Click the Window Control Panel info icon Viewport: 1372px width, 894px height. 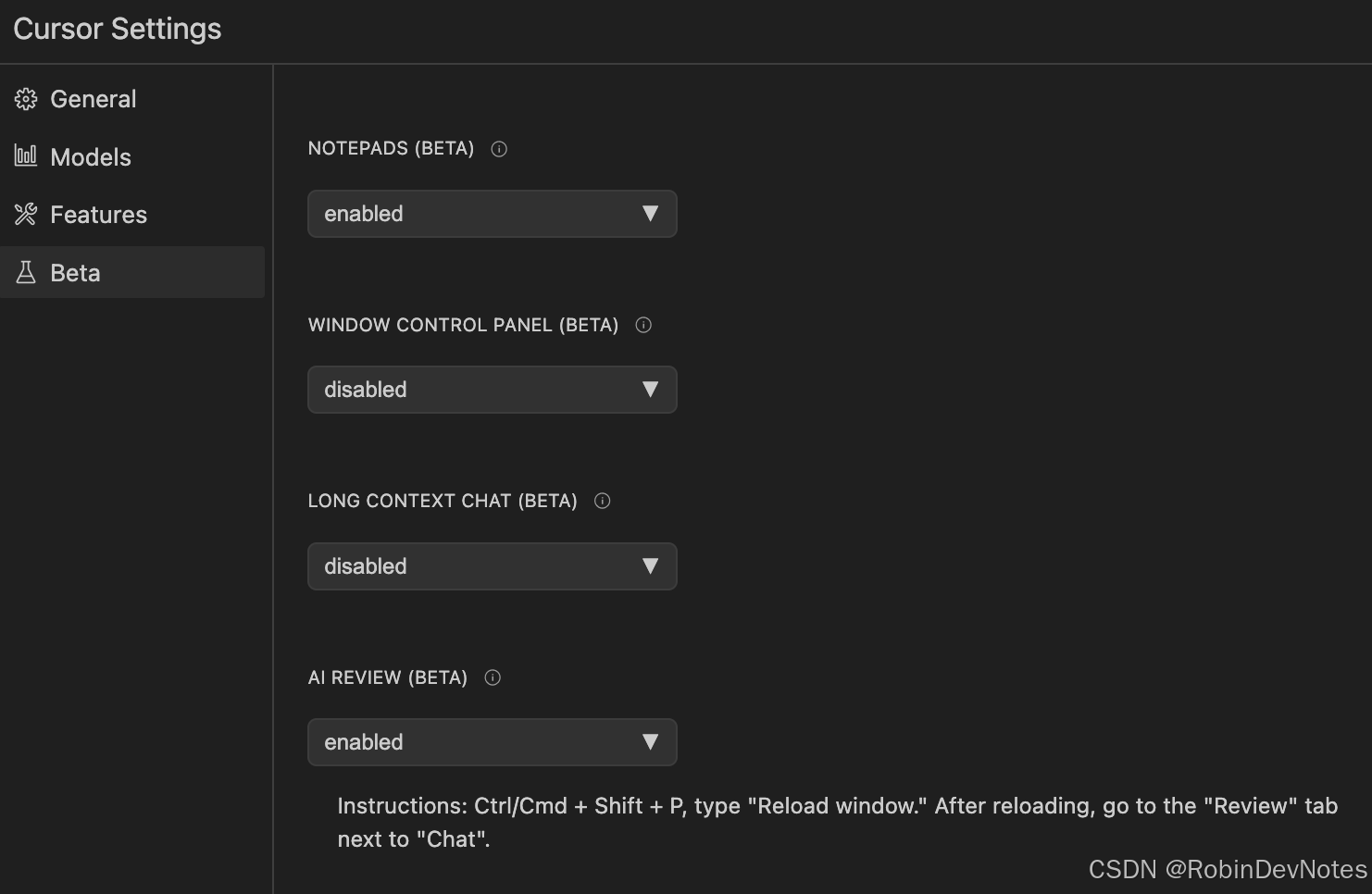643,325
